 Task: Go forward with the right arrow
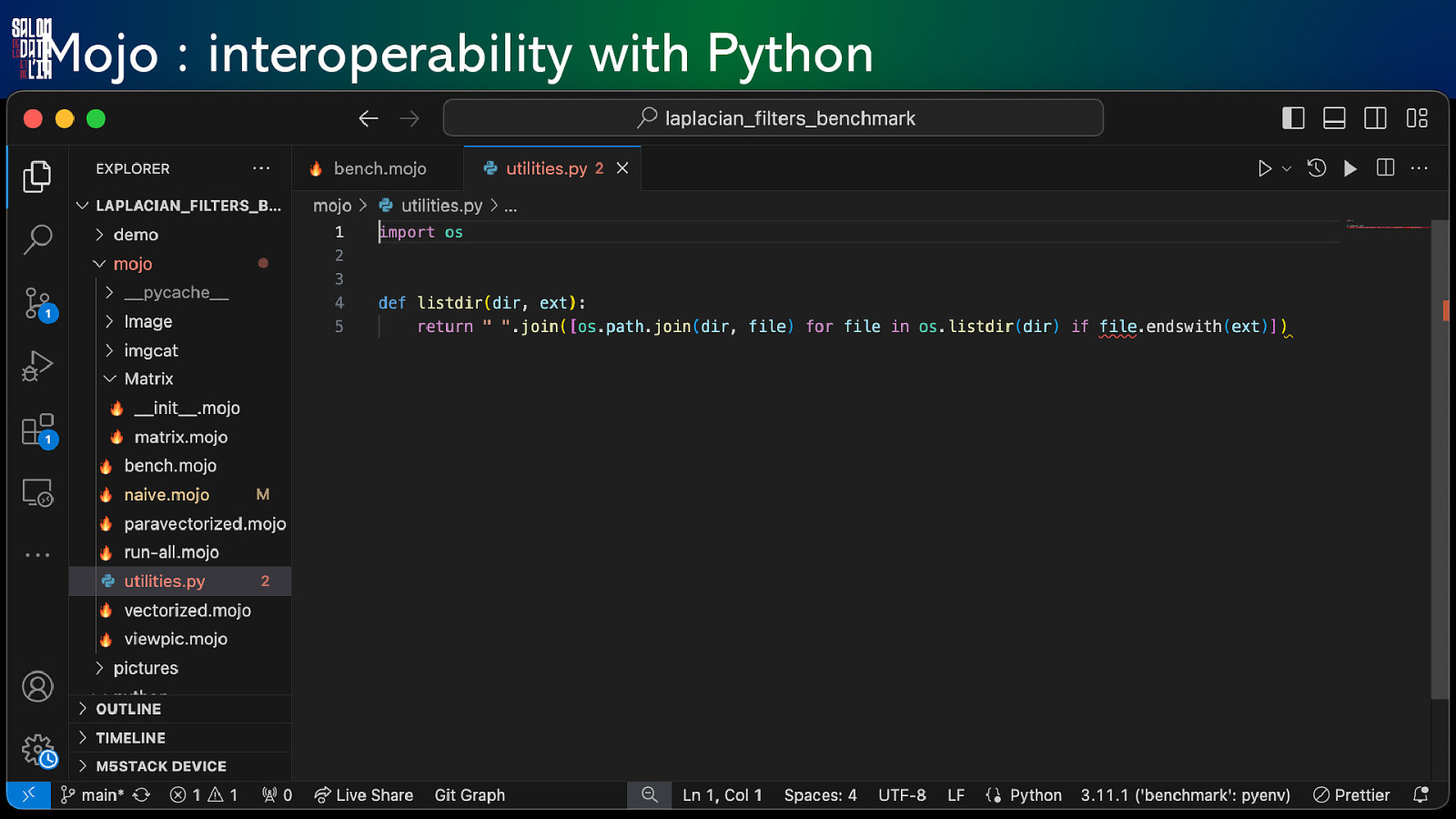pos(410,118)
